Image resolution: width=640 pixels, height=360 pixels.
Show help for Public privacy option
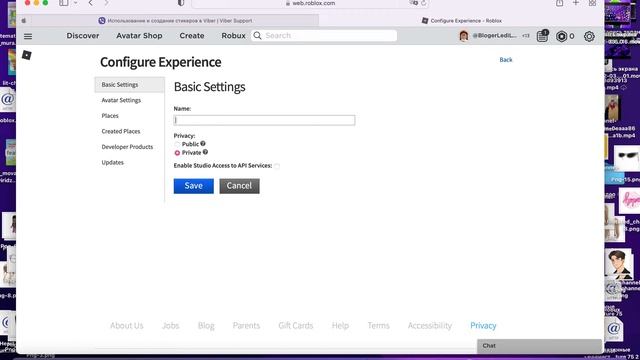point(203,144)
